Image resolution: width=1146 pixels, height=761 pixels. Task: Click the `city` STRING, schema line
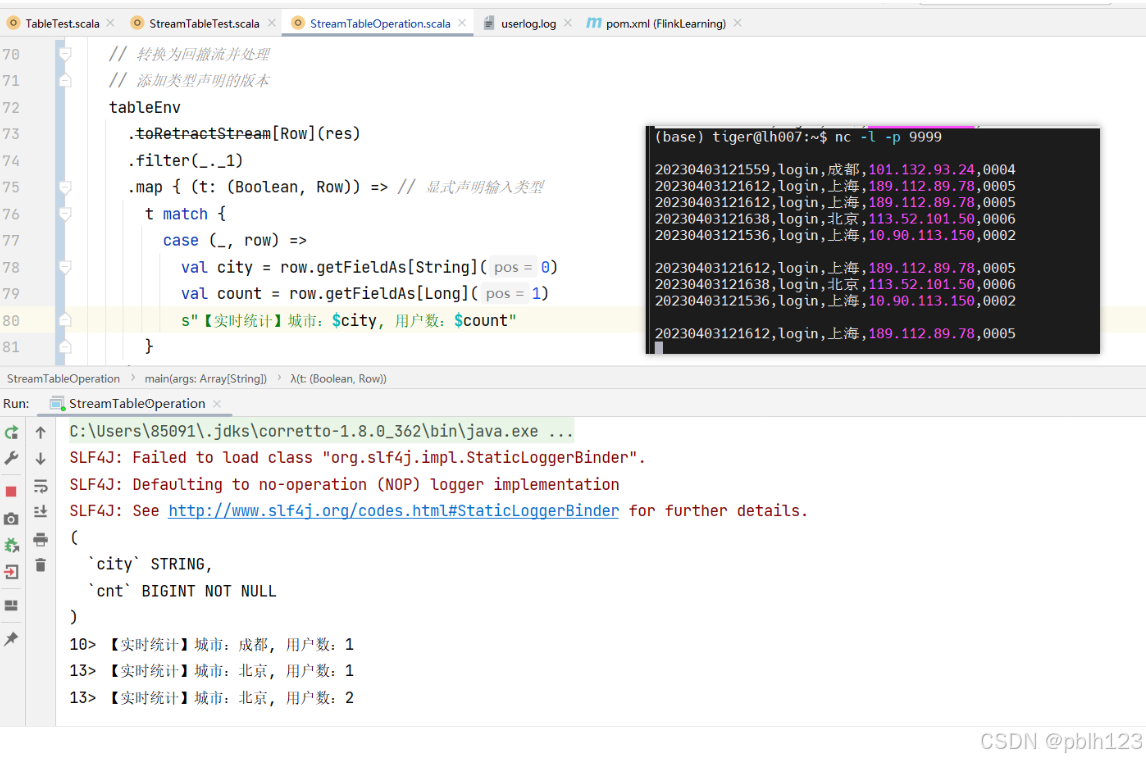[x=150, y=564]
